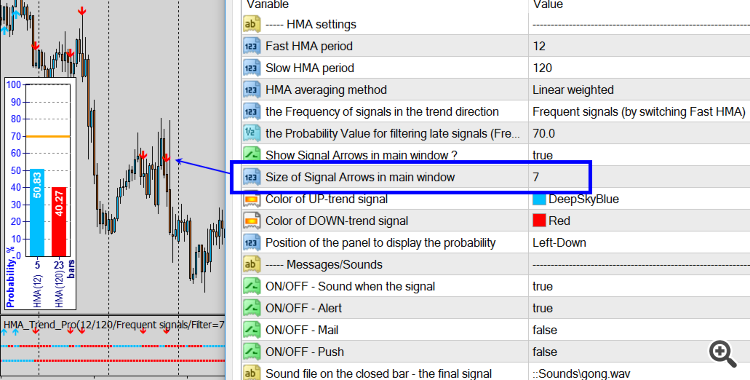Click the orange 70 threshold line
Screen dimensions: 750x380
pyautogui.click(x=48, y=136)
